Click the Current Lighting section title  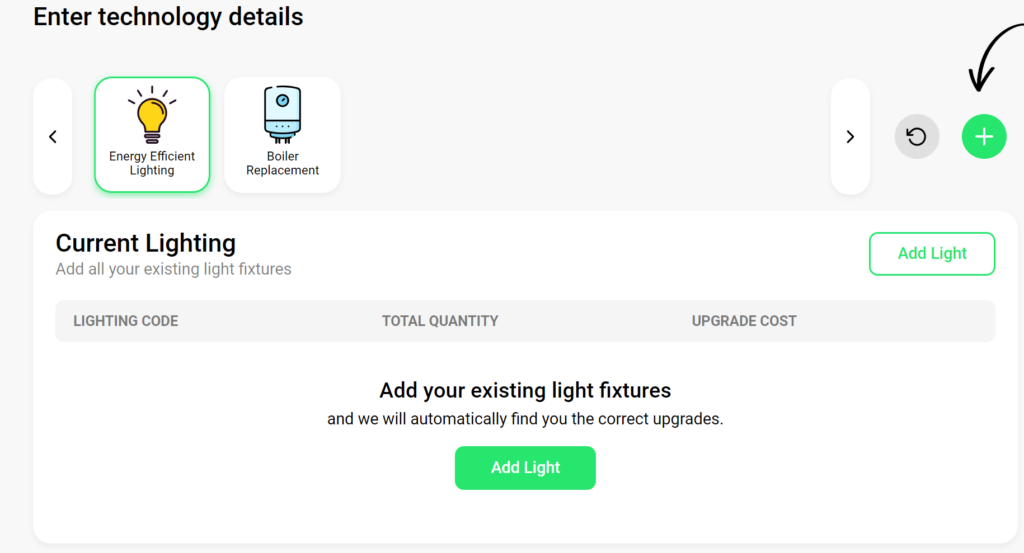[x=146, y=243]
